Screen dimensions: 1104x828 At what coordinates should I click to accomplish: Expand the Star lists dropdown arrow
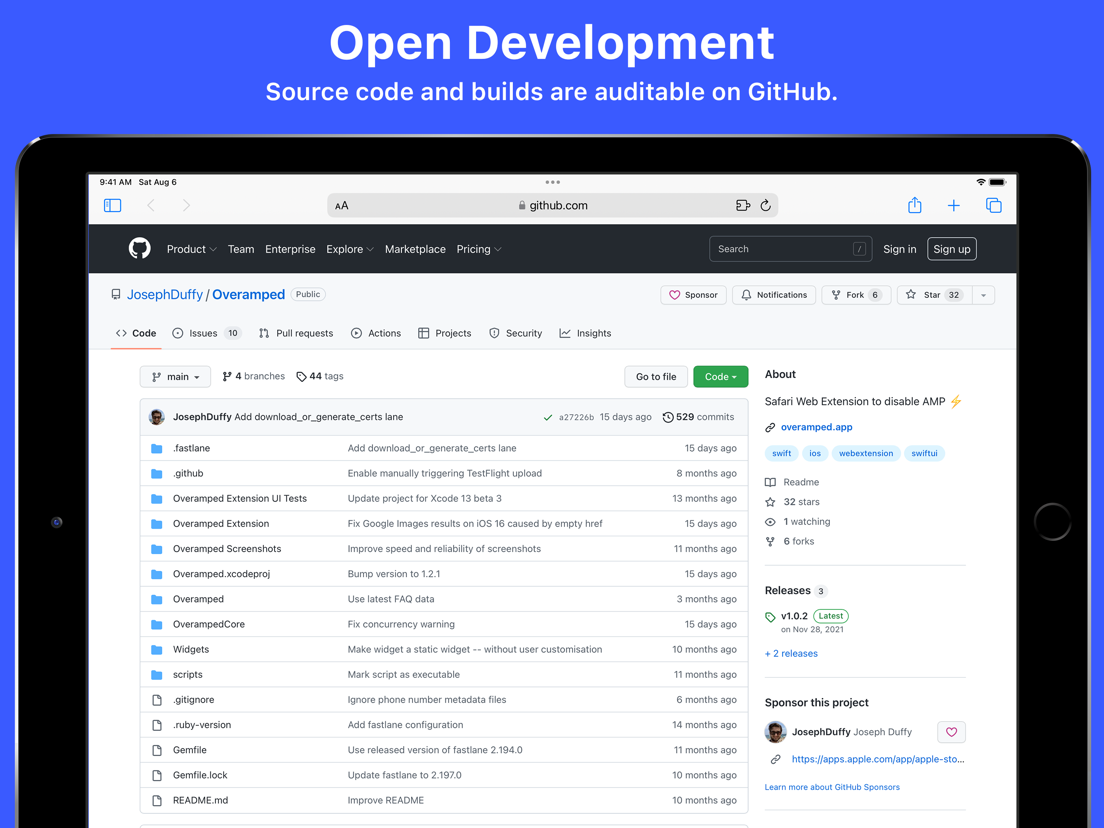click(x=984, y=295)
